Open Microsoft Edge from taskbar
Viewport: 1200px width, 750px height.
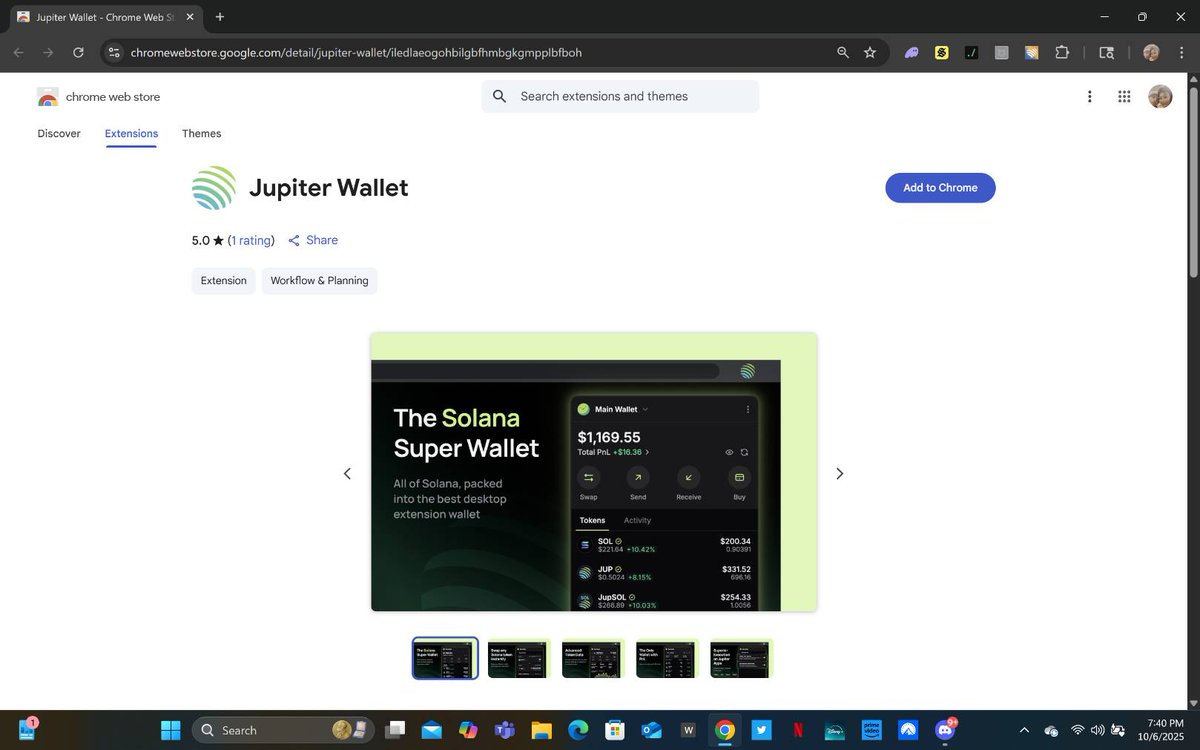[578, 730]
